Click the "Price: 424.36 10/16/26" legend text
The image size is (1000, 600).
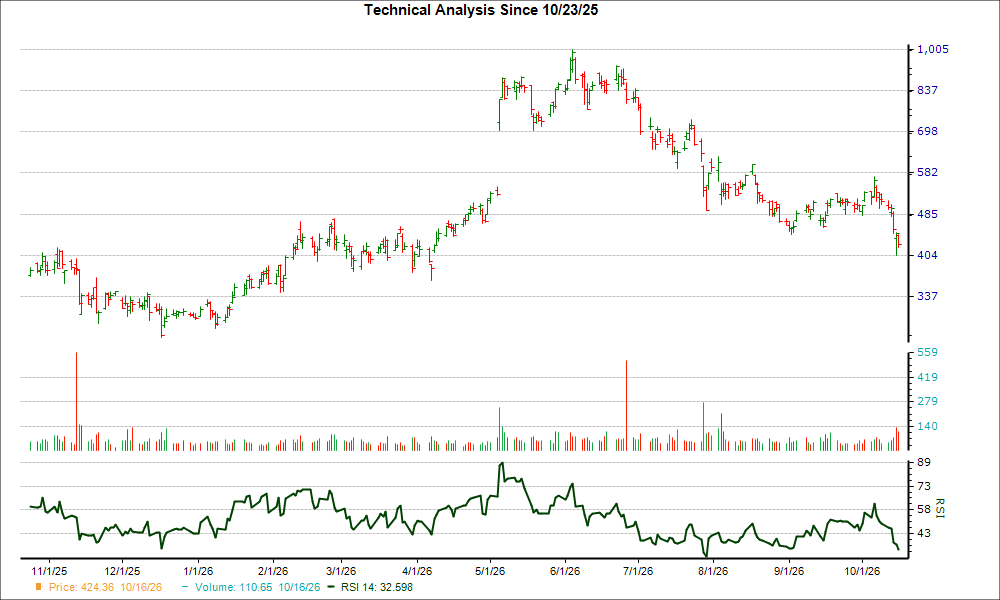(105, 587)
